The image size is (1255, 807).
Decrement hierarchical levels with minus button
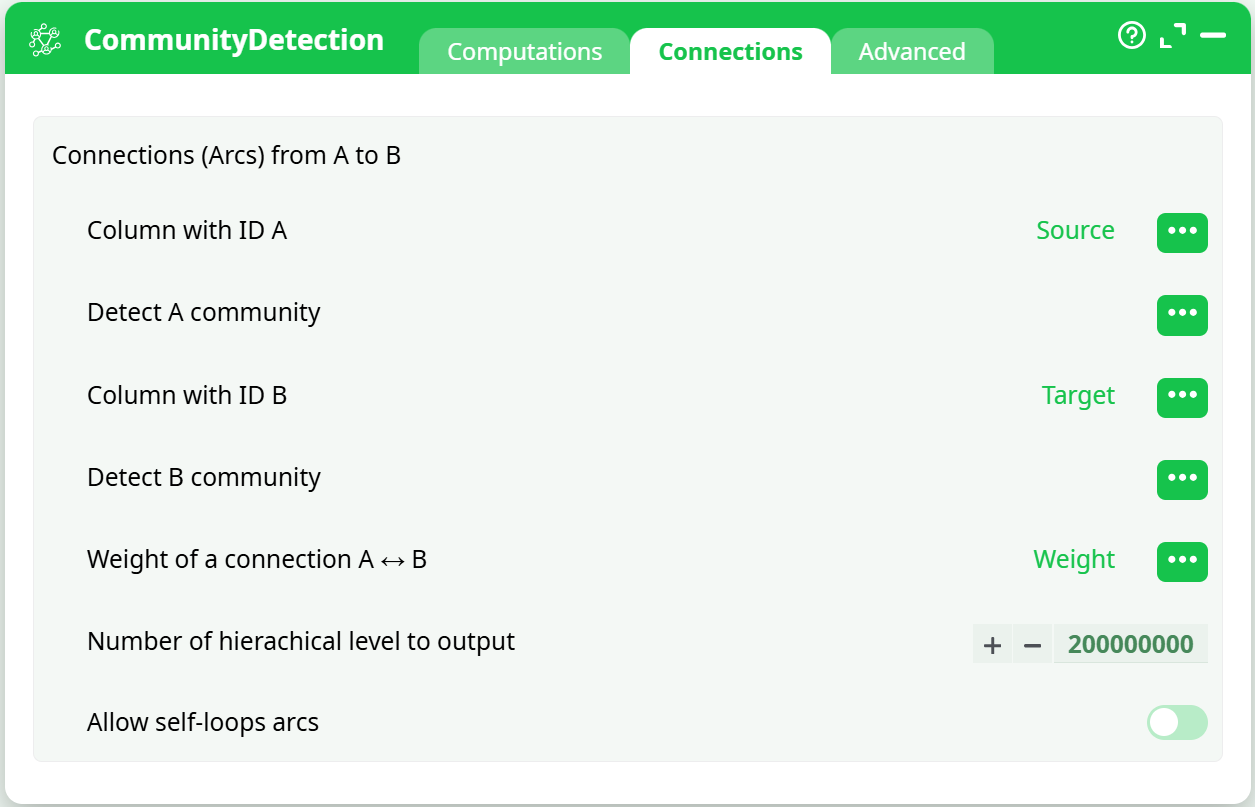click(x=1032, y=643)
